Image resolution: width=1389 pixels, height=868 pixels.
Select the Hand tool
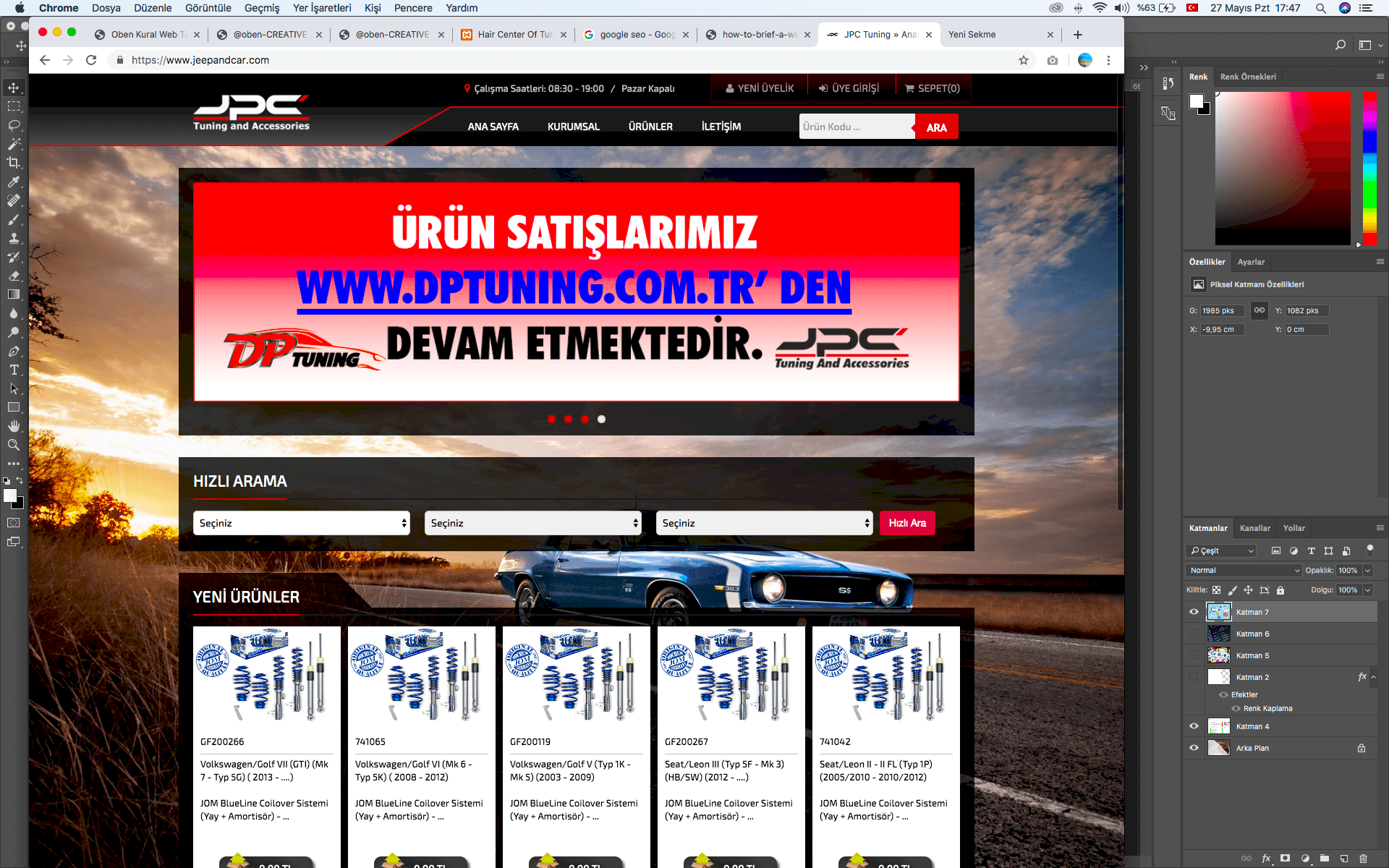click(14, 426)
